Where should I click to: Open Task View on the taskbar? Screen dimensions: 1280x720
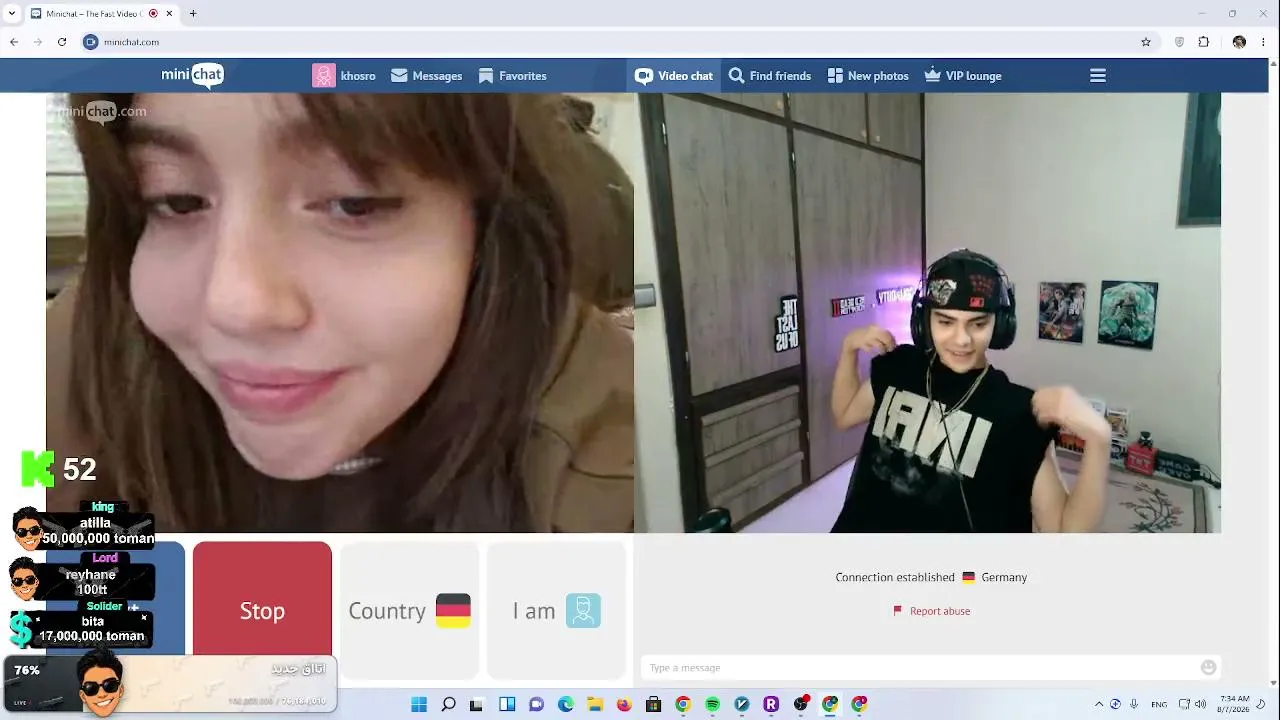[x=477, y=704]
